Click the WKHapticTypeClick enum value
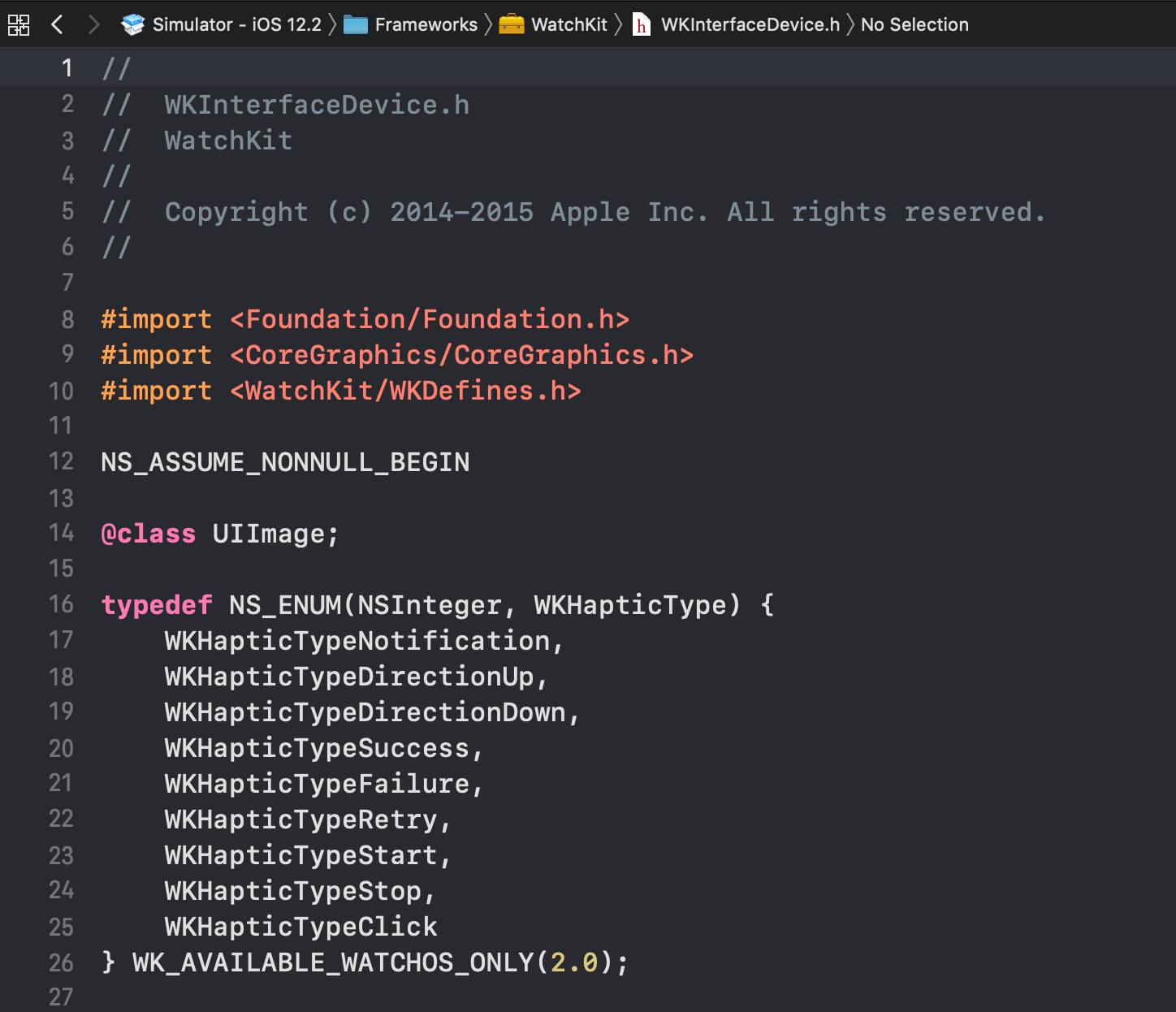Screen dimensions: 1176x1012 tap(300, 926)
